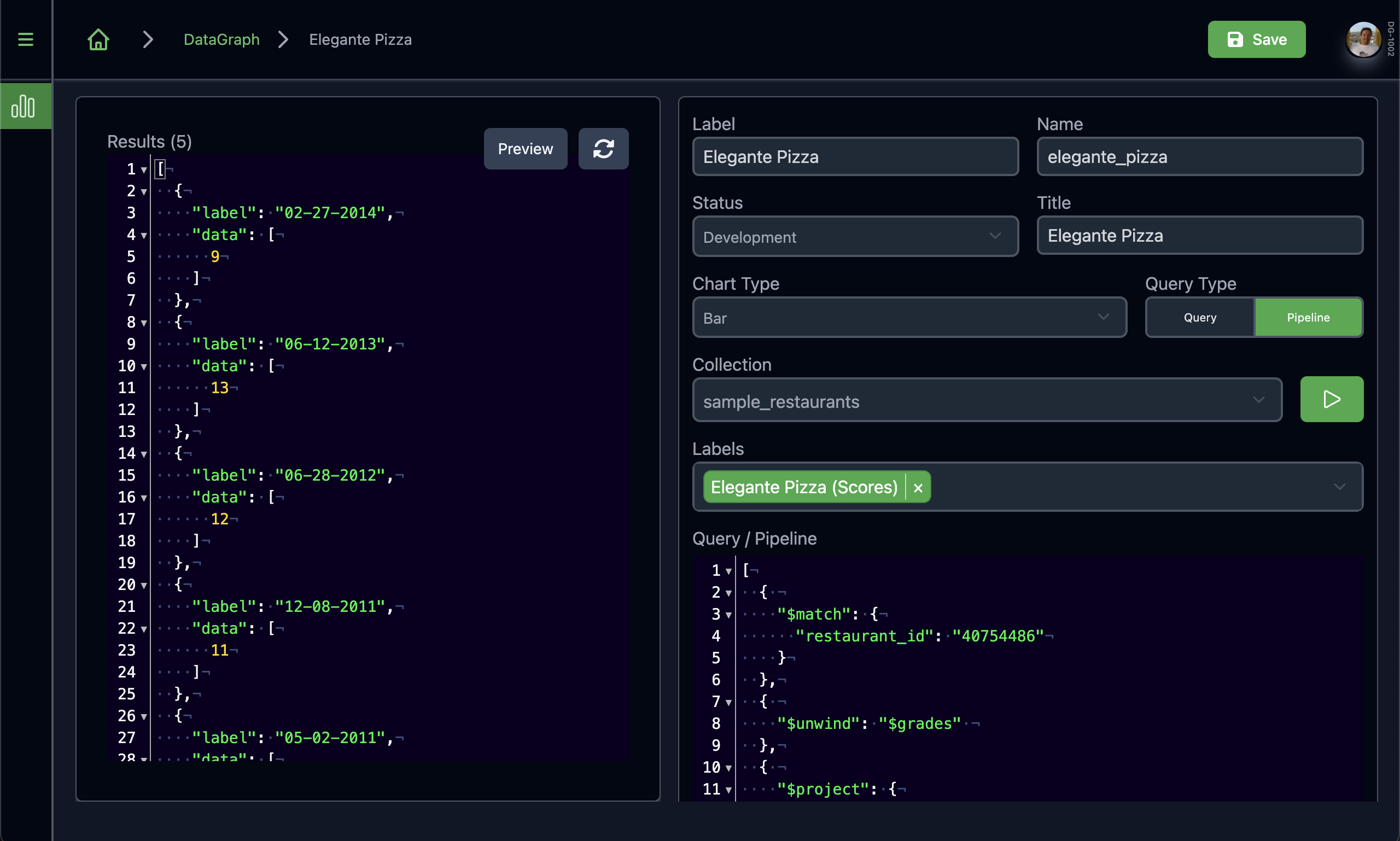Expand the Labels dropdown chevron
The width and height of the screenshot is (1400, 841).
(1339, 486)
